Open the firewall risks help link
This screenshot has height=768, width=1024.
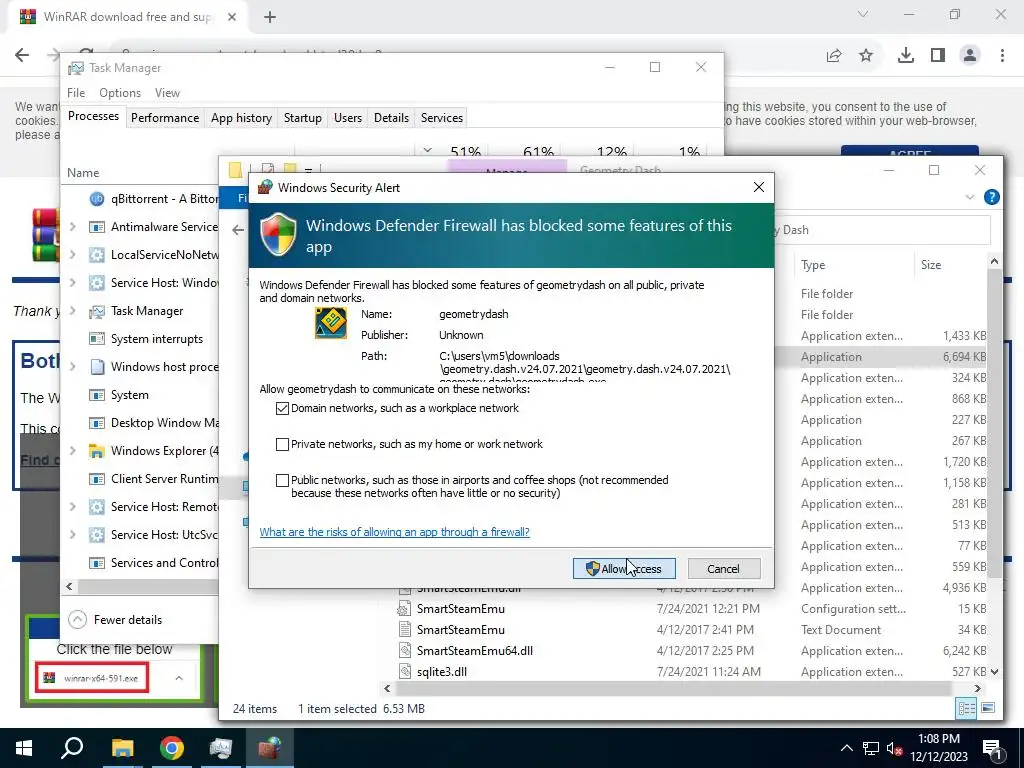pyautogui.click(x=394, y=532)
